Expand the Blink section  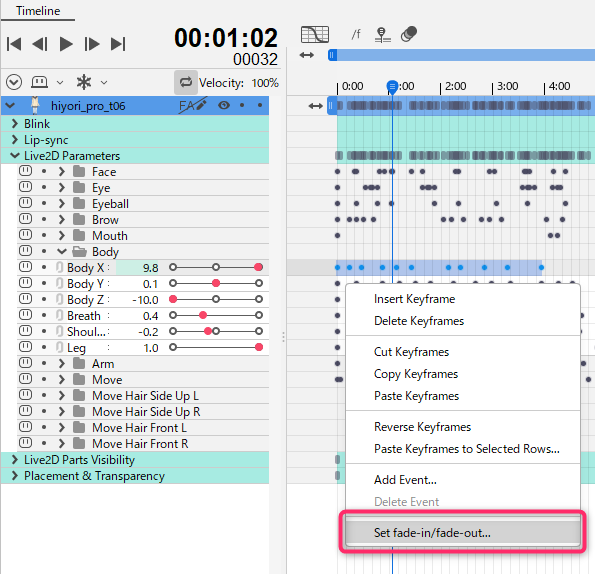[x=14, y=123]
